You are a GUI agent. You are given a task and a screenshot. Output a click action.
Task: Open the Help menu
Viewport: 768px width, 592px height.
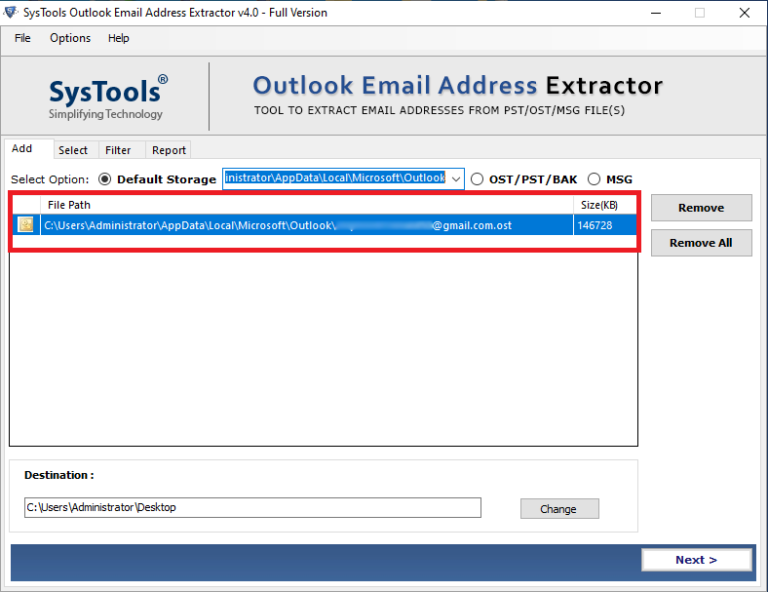pyautogui.click(x=119, y=38)
